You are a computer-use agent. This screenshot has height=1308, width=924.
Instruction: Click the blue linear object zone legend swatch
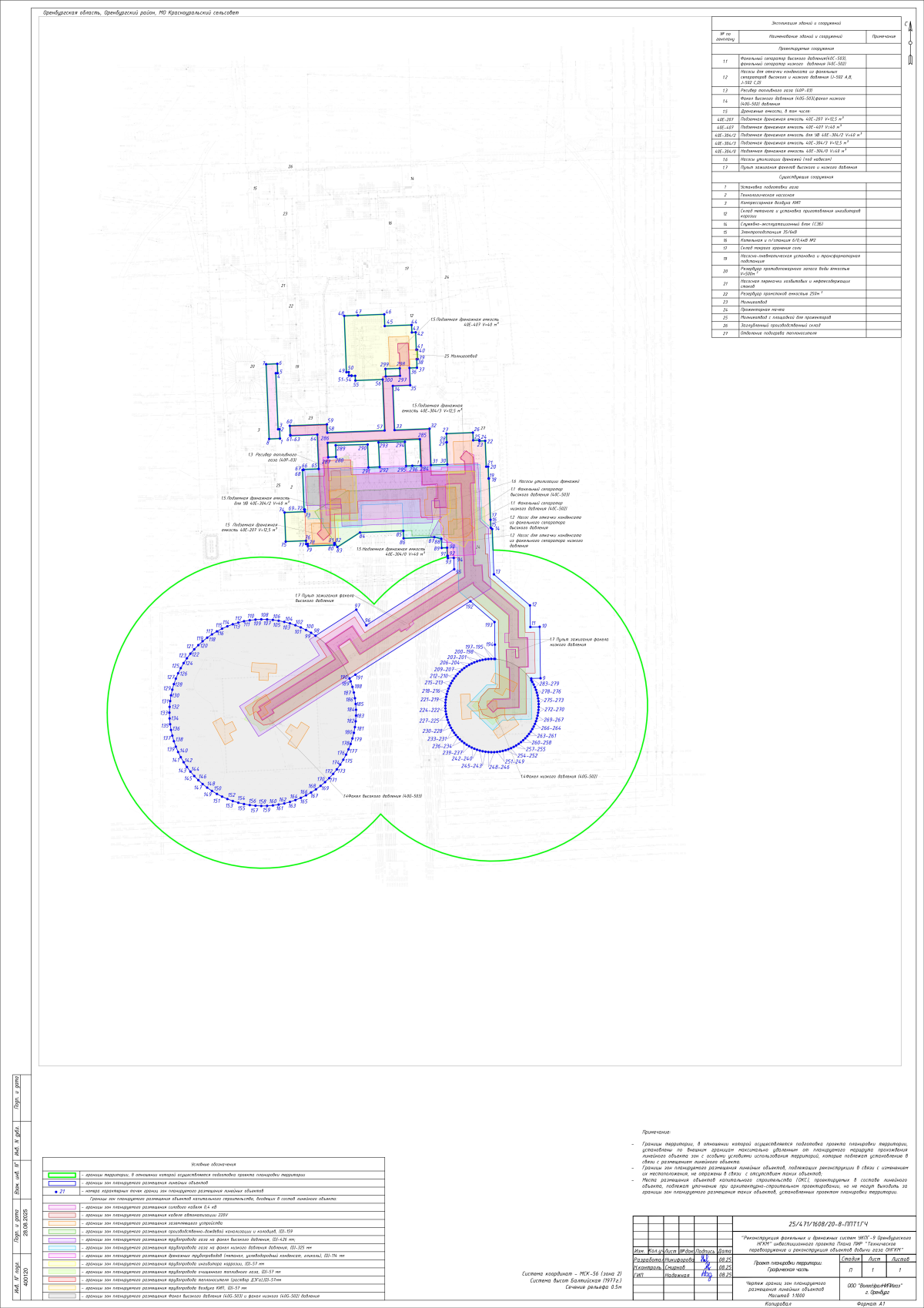[x=62, y=1183]
